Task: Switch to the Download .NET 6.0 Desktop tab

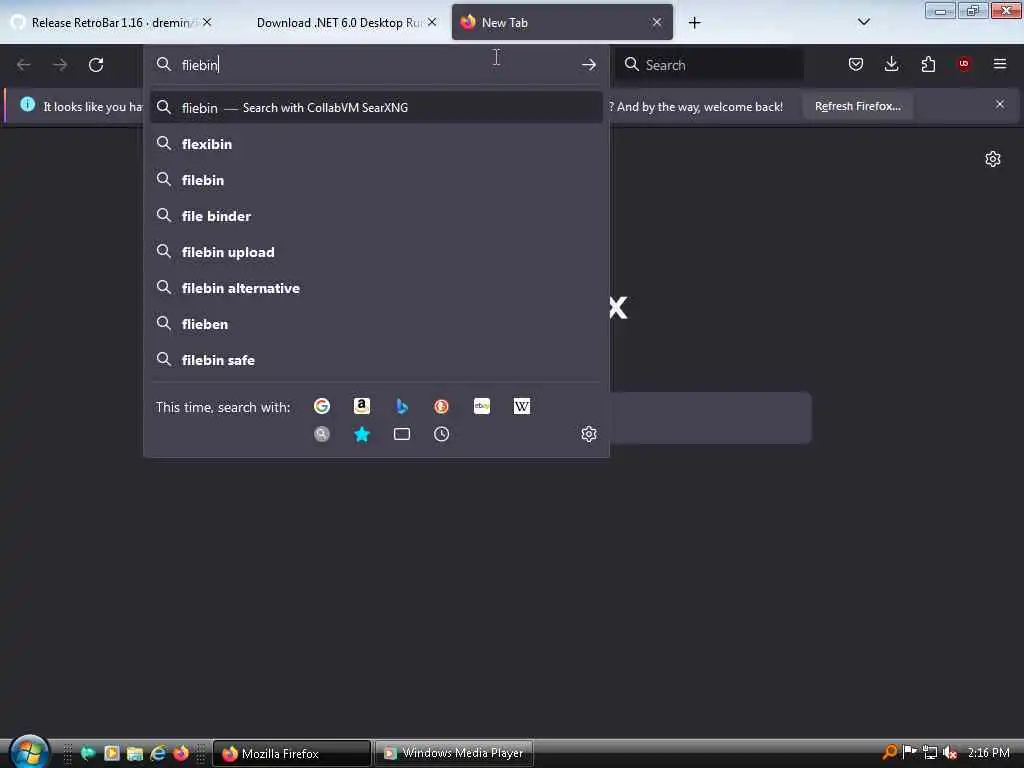Action: tap(340, 23)
